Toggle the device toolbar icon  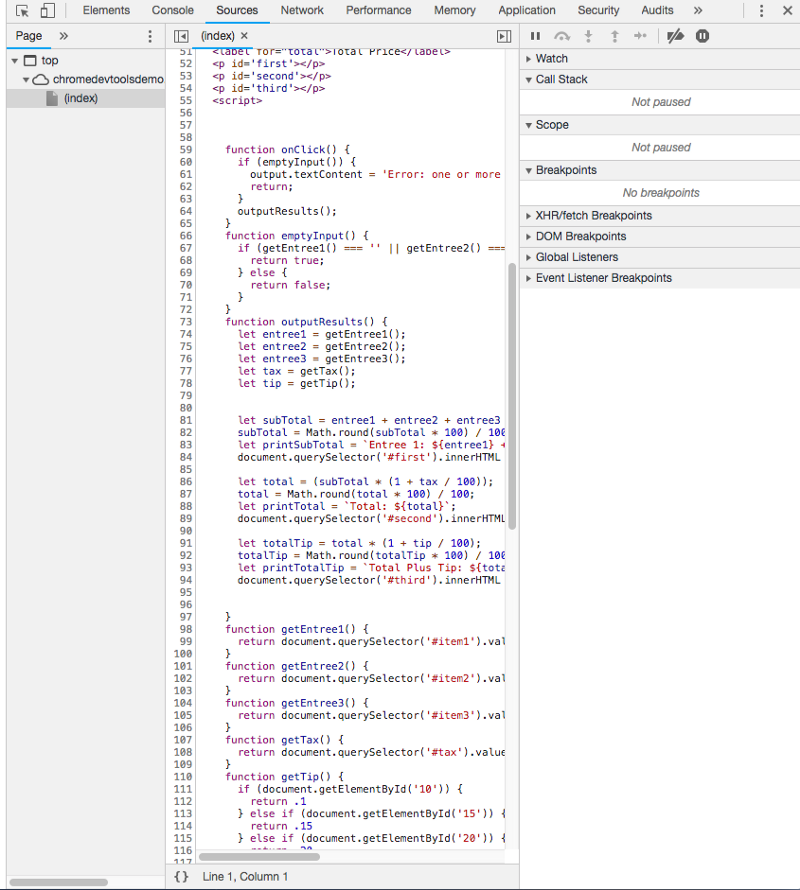coord(47,11)
